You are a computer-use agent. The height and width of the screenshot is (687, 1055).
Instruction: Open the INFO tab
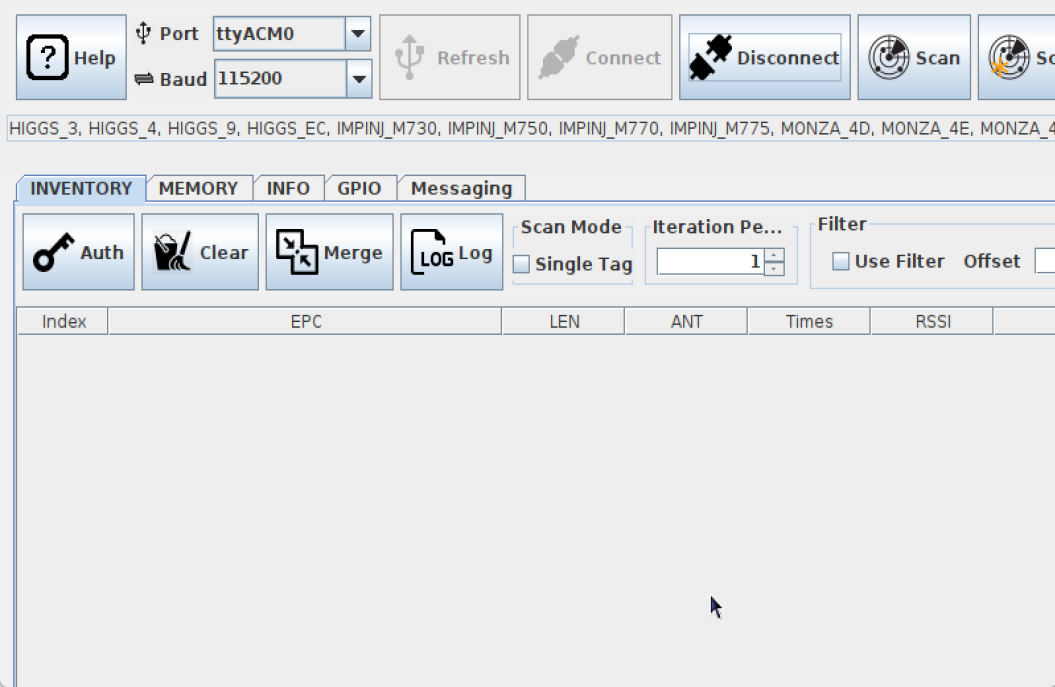click(x=289, y=188)
